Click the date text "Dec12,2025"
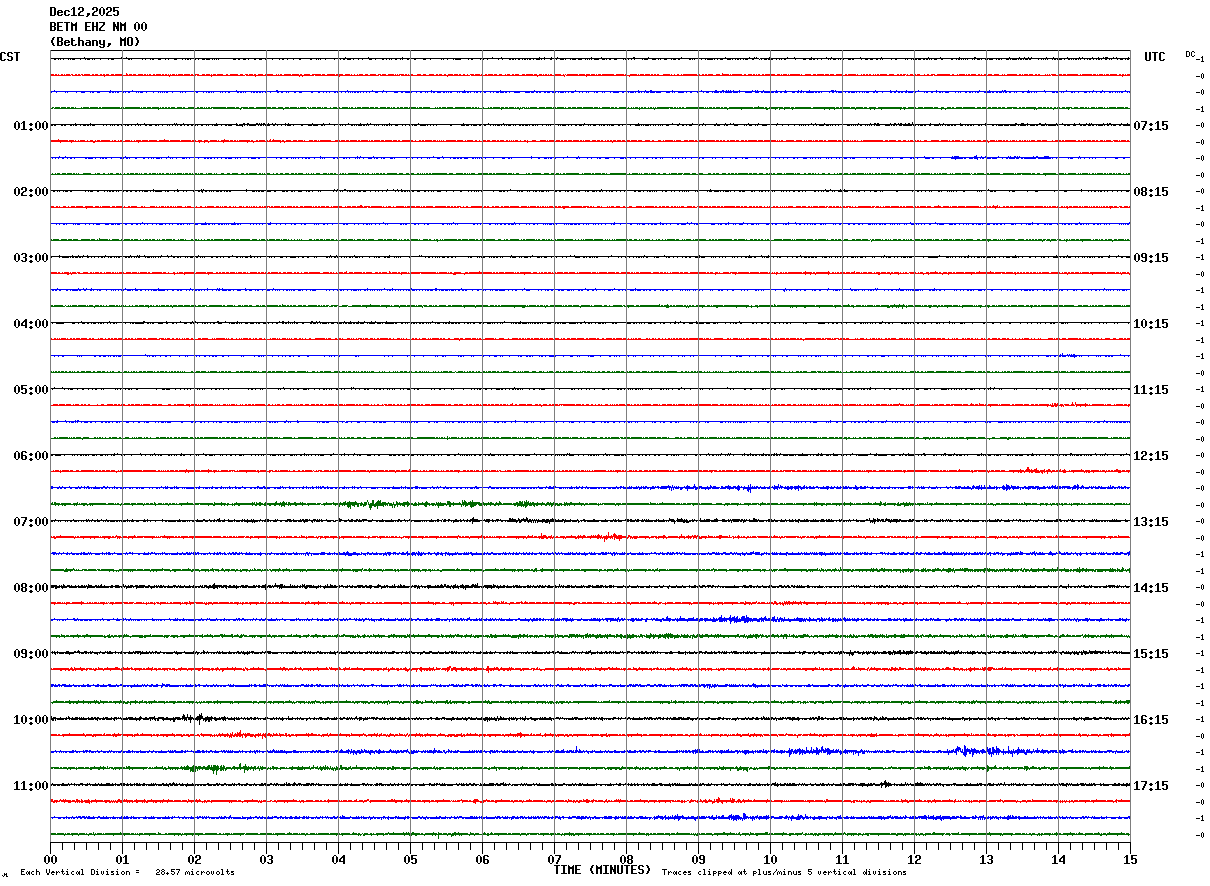The height and width of the screenshot is (886, 1210). 84,12
